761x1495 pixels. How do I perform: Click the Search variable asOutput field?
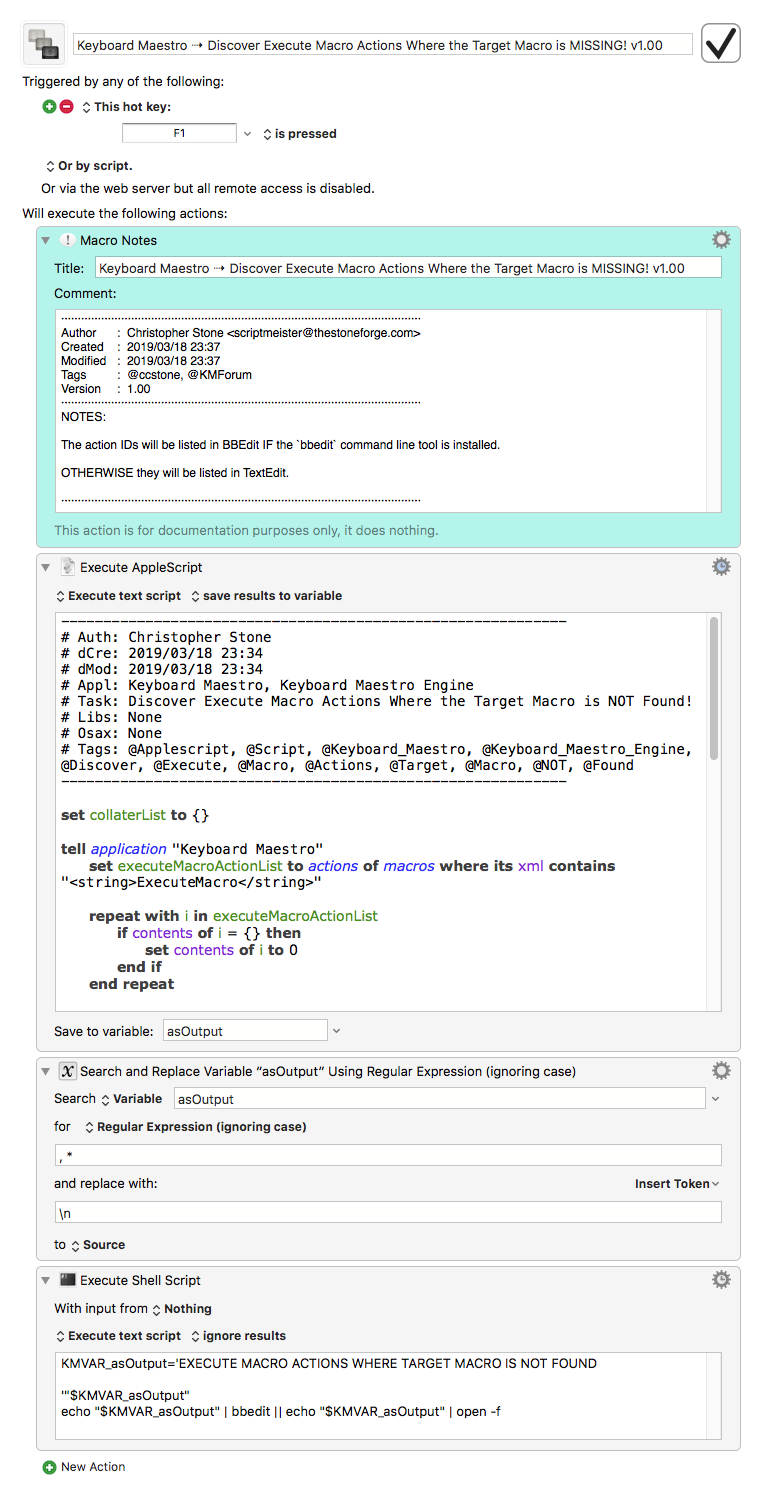click(439, 1099)
